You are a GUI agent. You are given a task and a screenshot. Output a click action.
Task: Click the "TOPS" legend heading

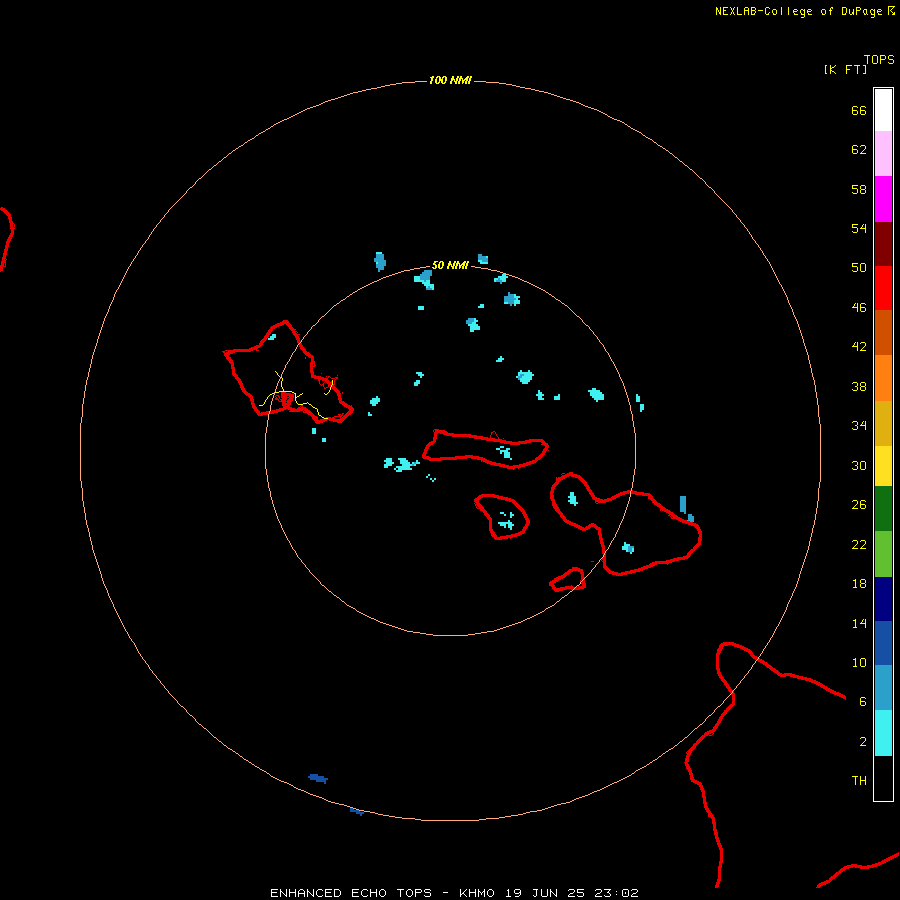point(879,60)
